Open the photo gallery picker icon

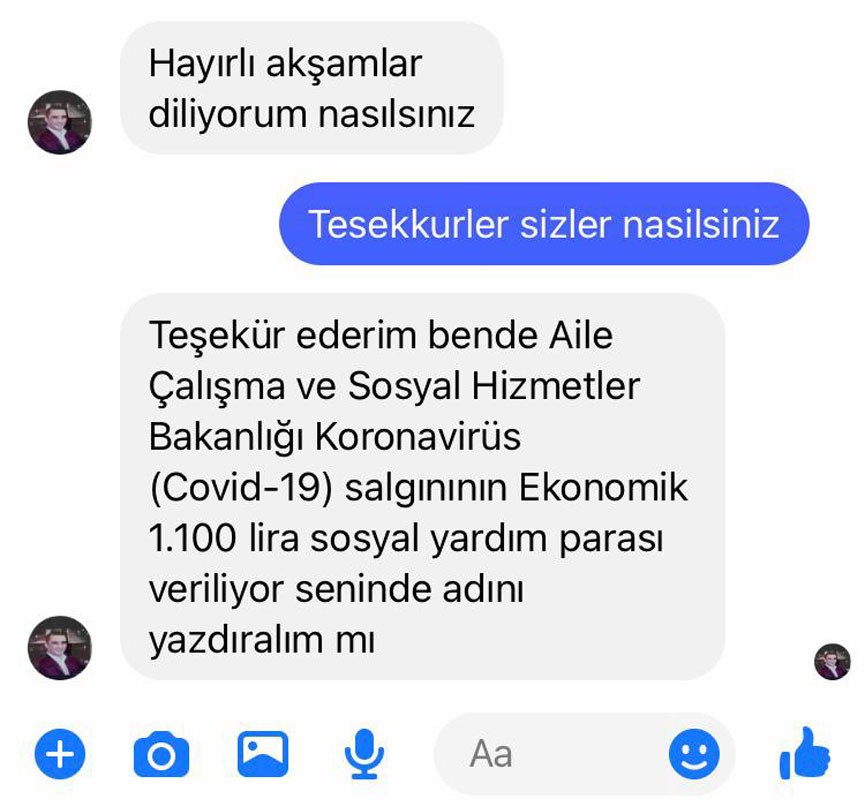pyautogui.click(x=263, y=754)
